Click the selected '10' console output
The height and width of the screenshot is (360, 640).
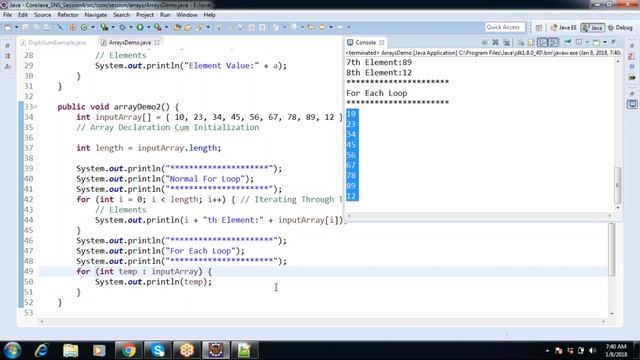click(351, 114)
